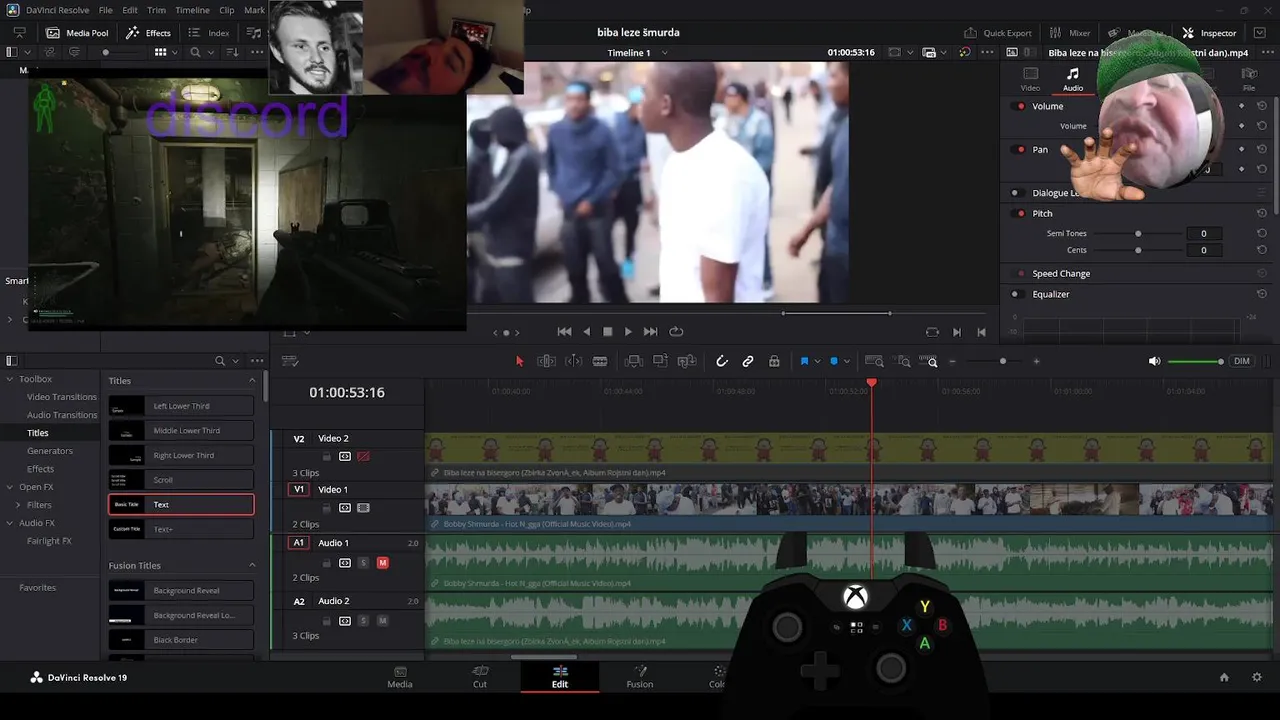1280x720 pixels.
Task: Toggle the Mute button on Audio 1
Action: click(382, 563)
